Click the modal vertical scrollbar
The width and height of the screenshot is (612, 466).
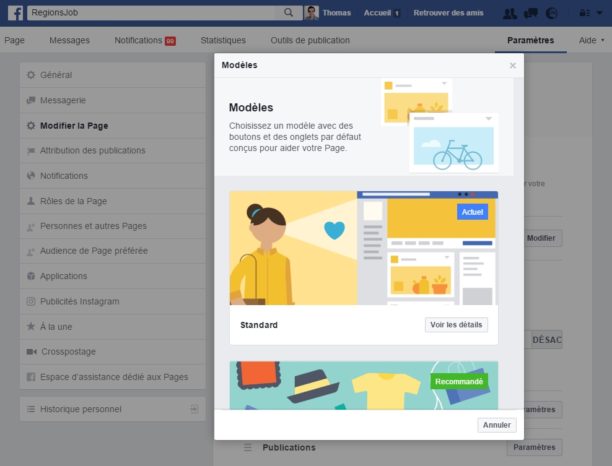pos(518,243)
